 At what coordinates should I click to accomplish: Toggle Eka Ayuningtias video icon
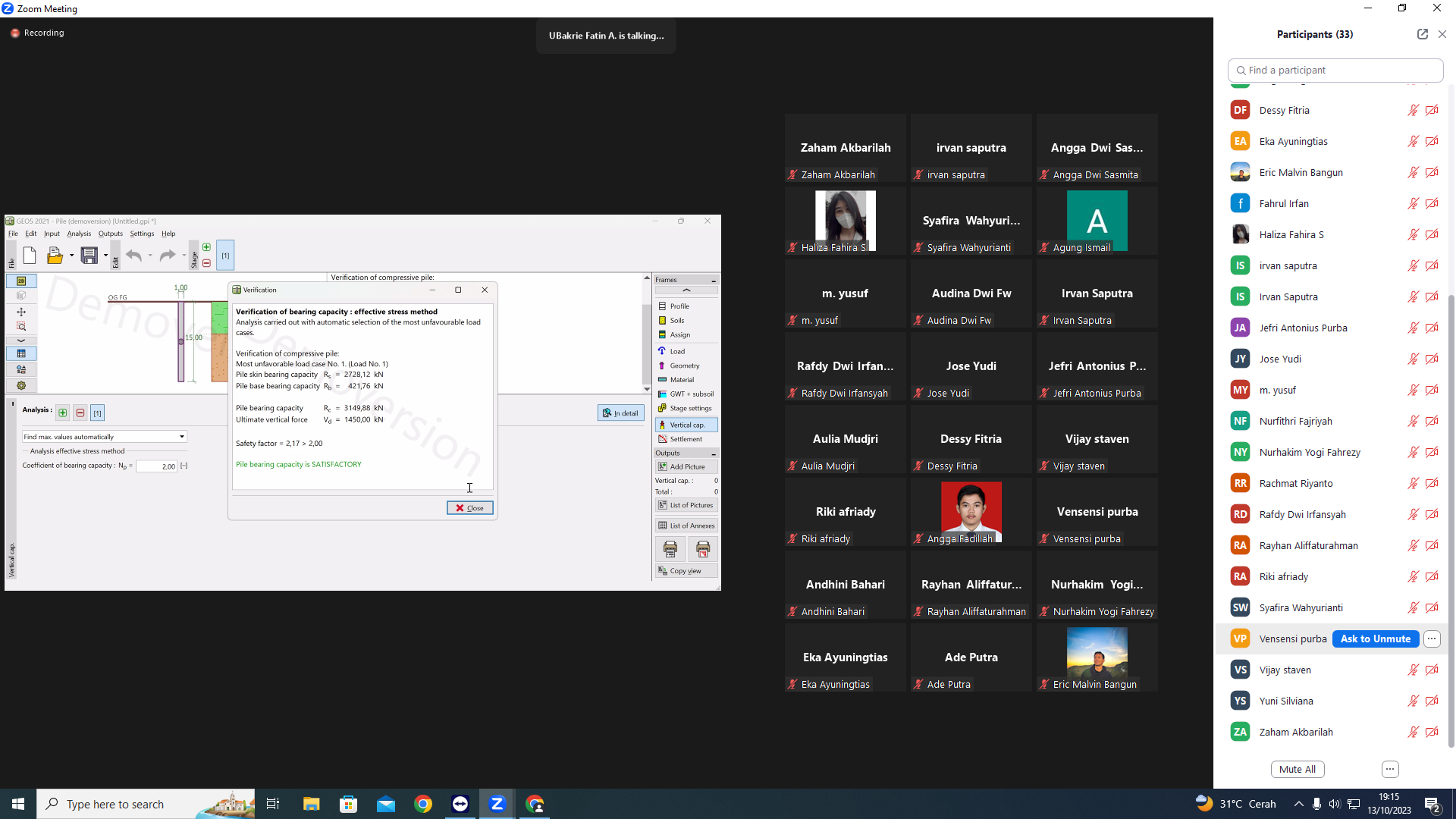[1432, 142]
